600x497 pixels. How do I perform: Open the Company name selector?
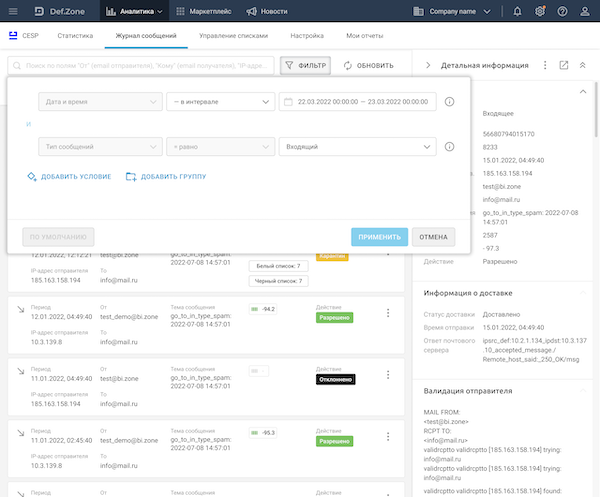(452, 11)
